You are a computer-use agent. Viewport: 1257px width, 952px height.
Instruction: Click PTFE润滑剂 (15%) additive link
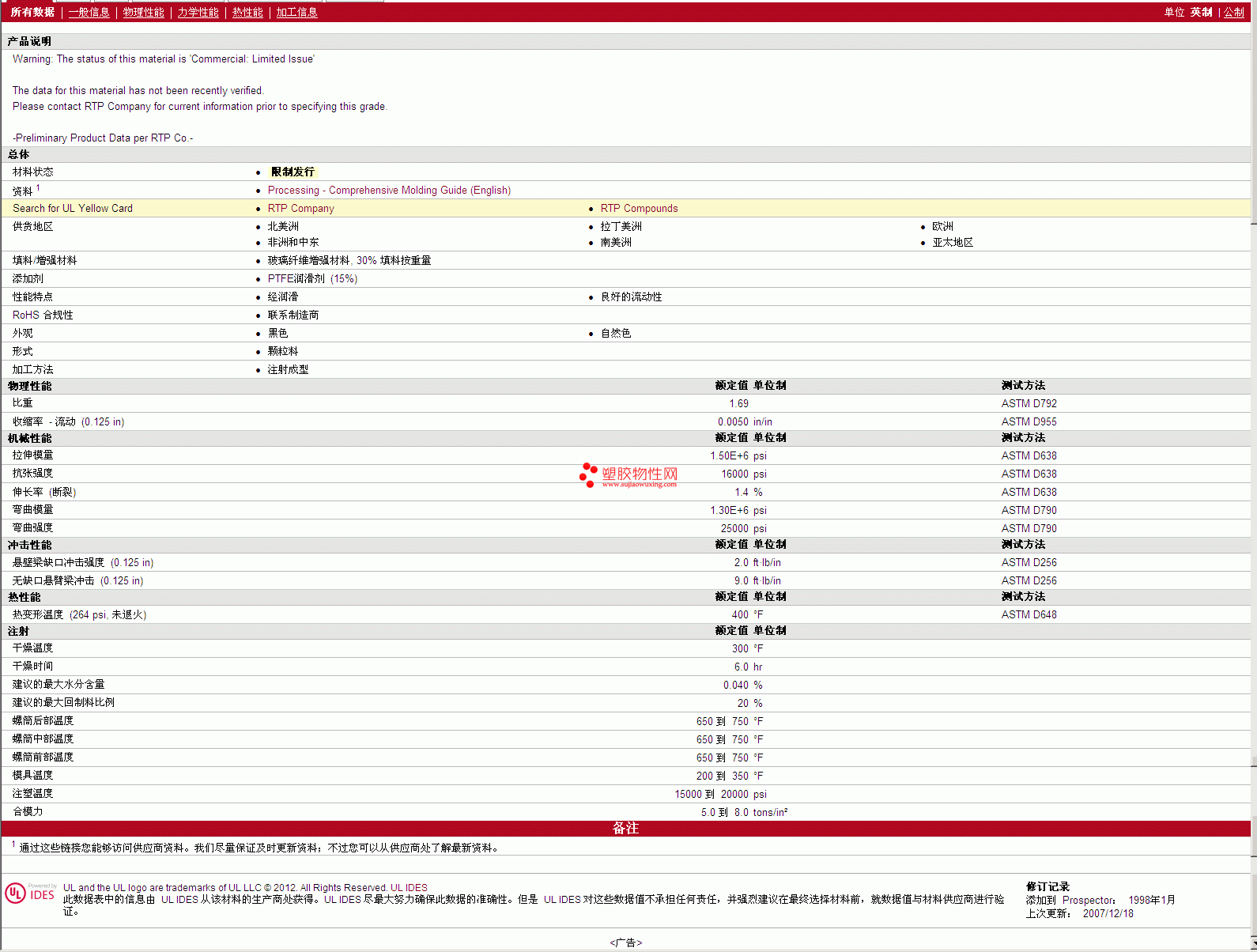coord(312,279)
